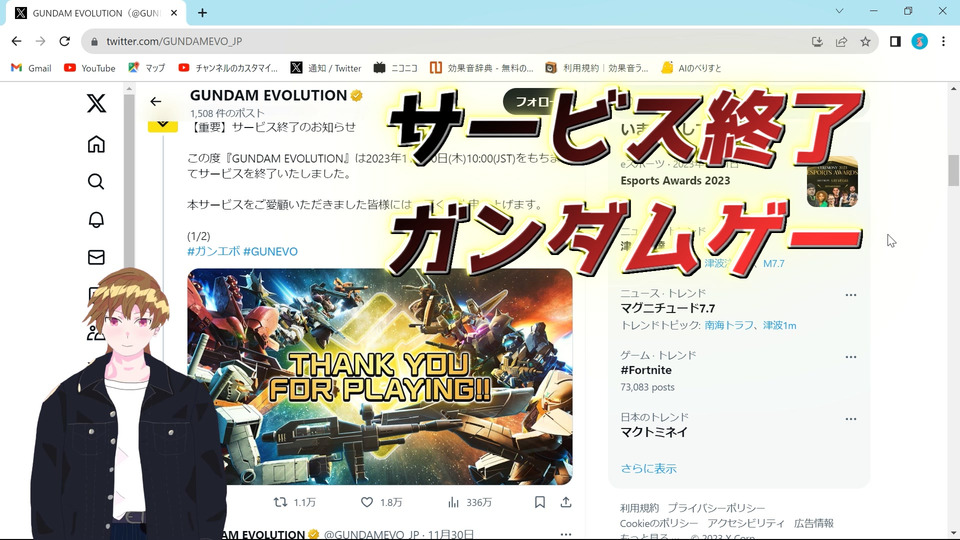
Task: Open more options for マクトミネイ trend
Action: (x=850, y=419)
